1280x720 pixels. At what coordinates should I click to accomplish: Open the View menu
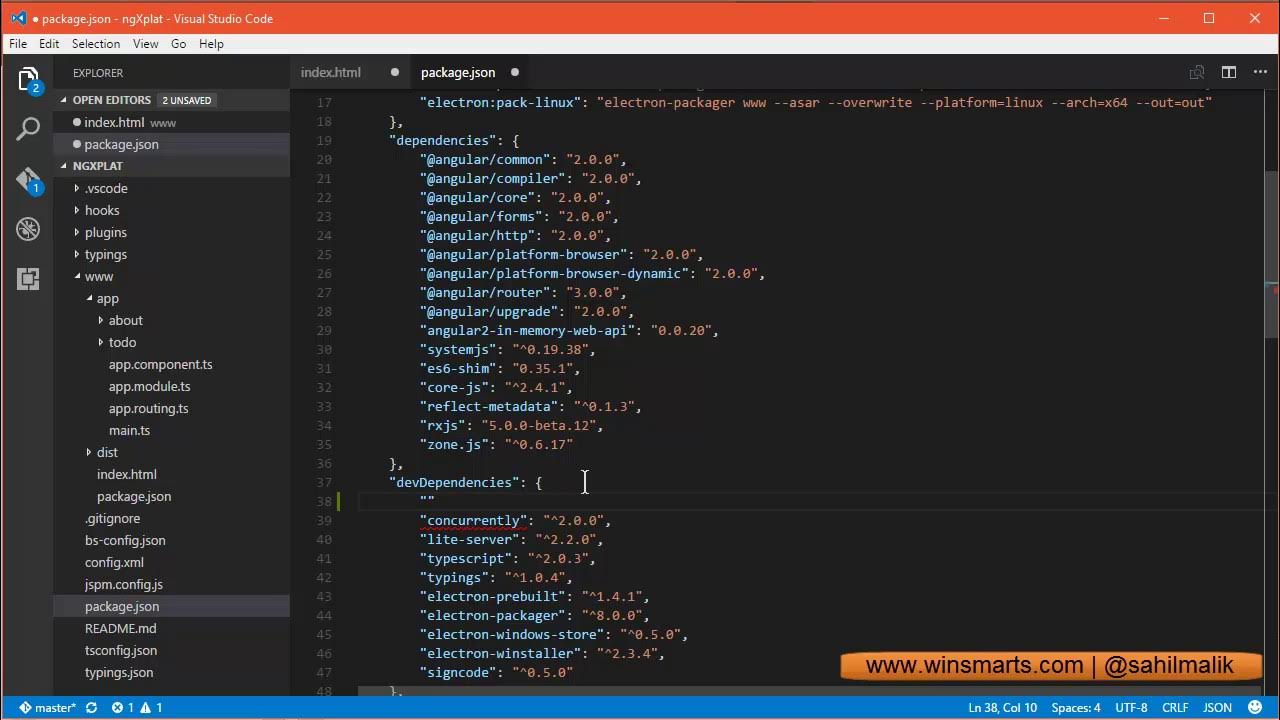coord(146,44)
